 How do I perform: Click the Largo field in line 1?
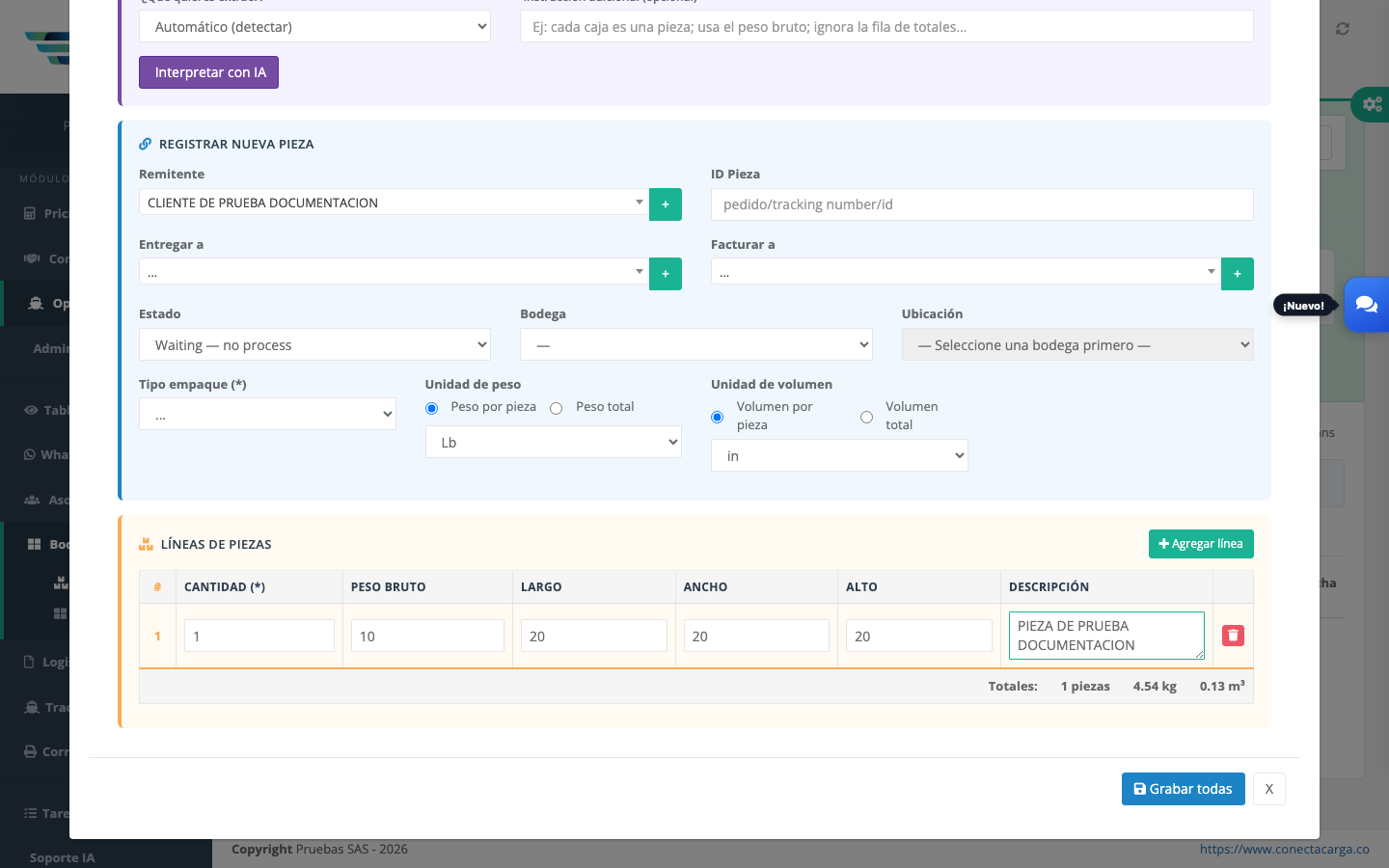pyautogui.click(x=594, y=636)
